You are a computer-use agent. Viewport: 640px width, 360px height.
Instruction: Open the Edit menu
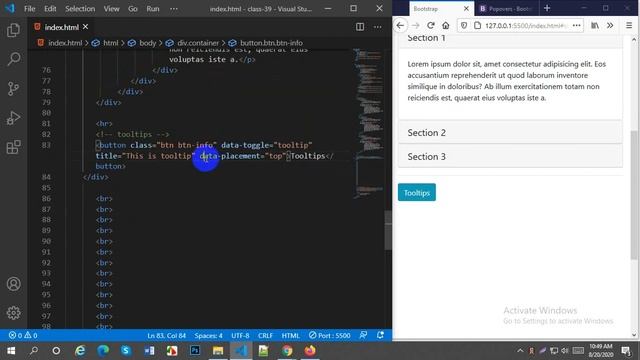point(50,9)
